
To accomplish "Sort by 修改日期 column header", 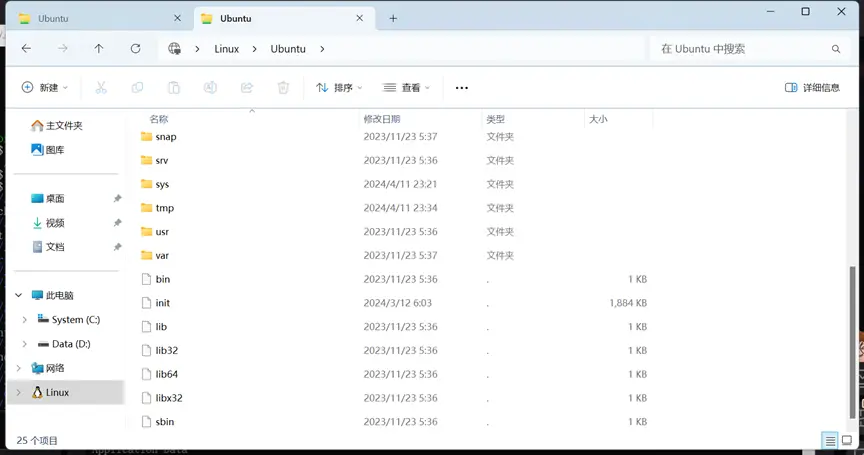I will point(381,119).
